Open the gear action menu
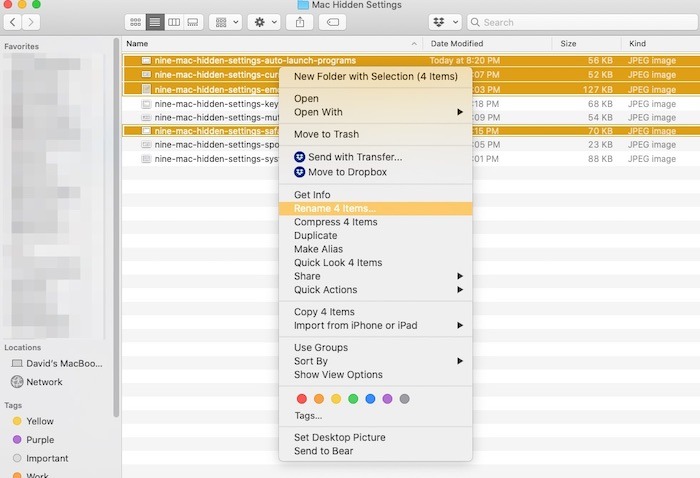Viewport: 700px width, 478px height. (x=264, y=22)
